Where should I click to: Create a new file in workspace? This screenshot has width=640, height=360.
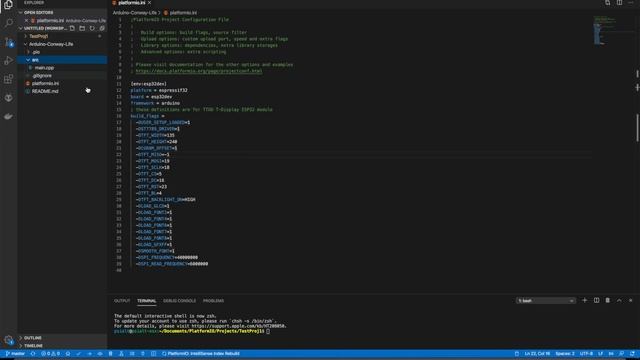click(72, 28)
